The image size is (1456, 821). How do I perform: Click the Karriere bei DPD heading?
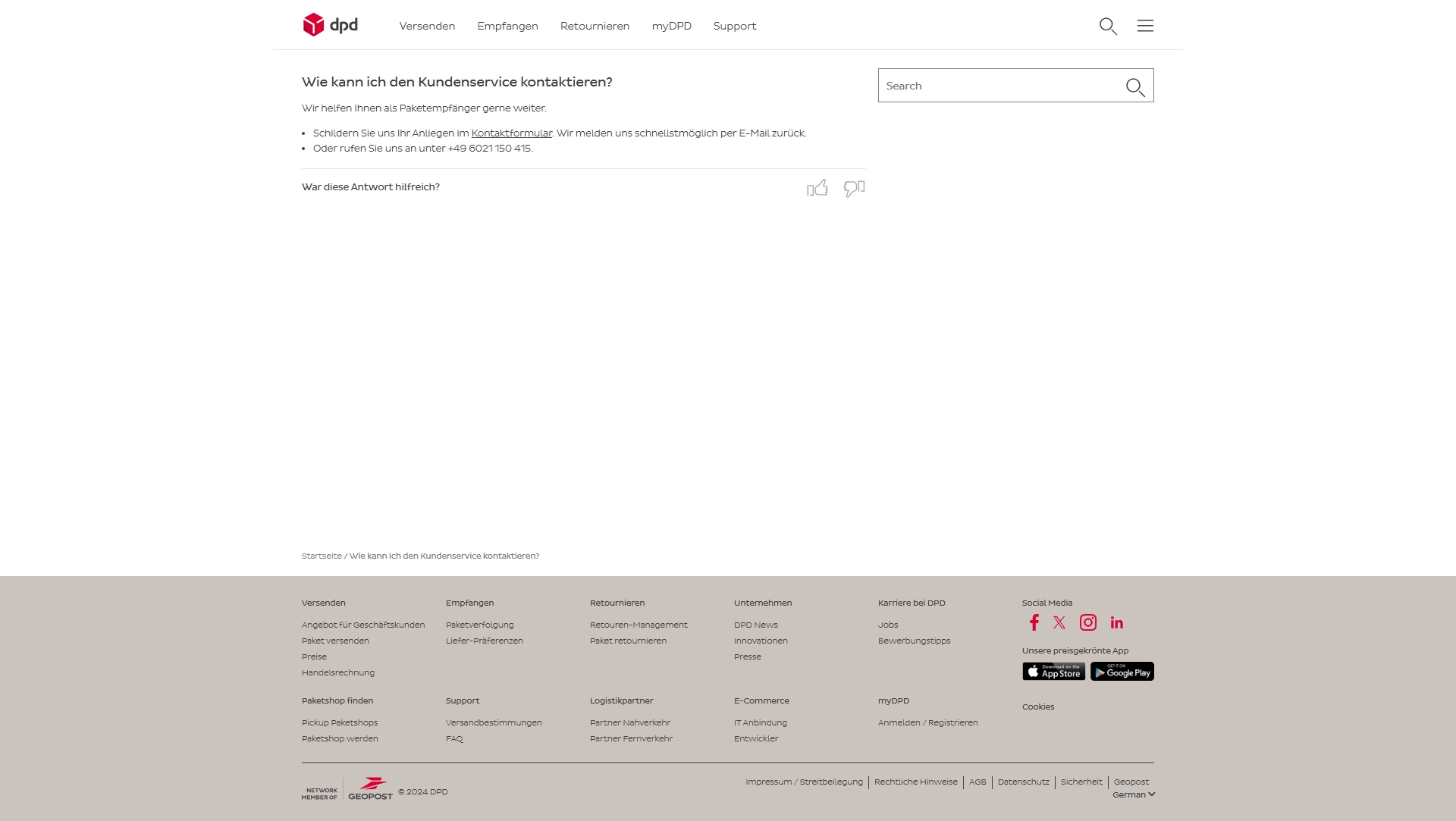tap(912, 603)
